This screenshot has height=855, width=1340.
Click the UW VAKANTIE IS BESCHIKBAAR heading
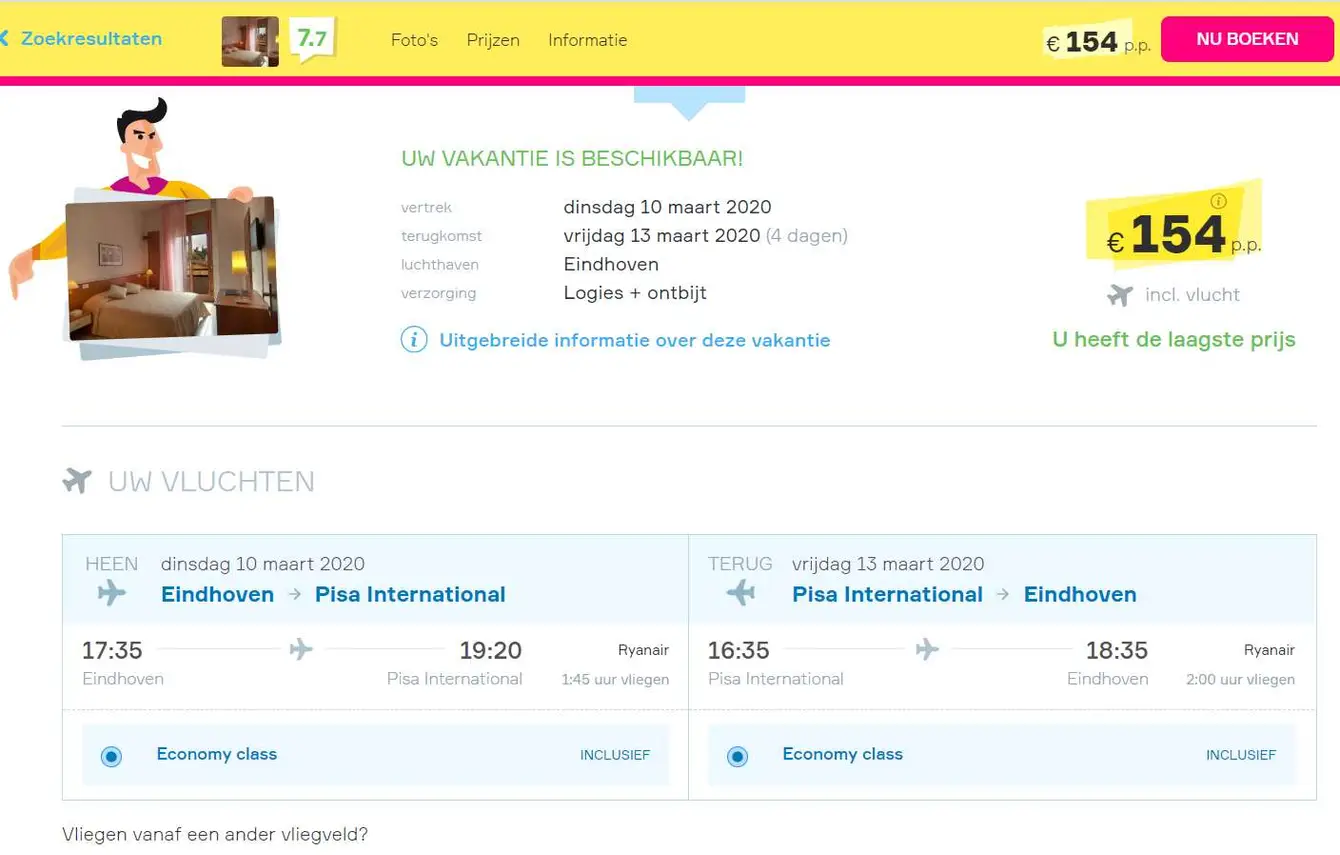[x=572, y=158]
